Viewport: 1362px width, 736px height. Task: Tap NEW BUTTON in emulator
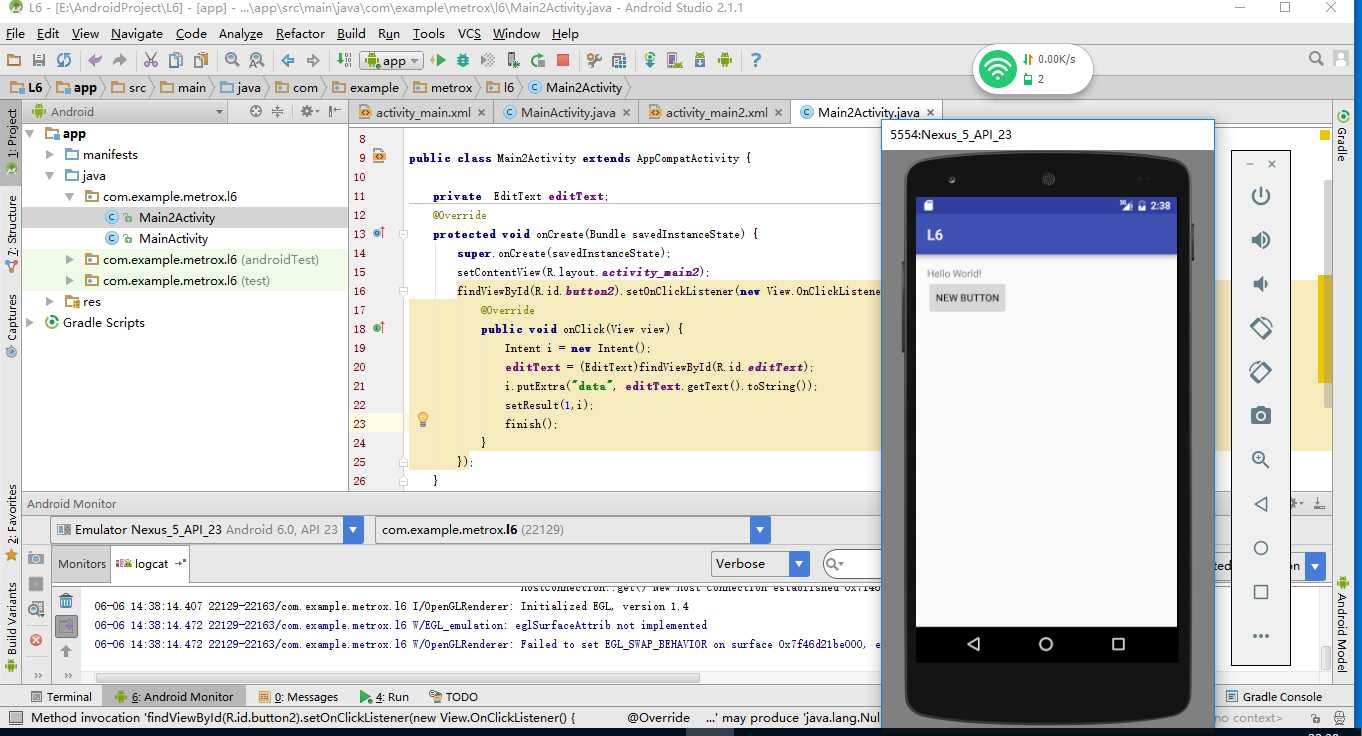click(x=967, y=298)
